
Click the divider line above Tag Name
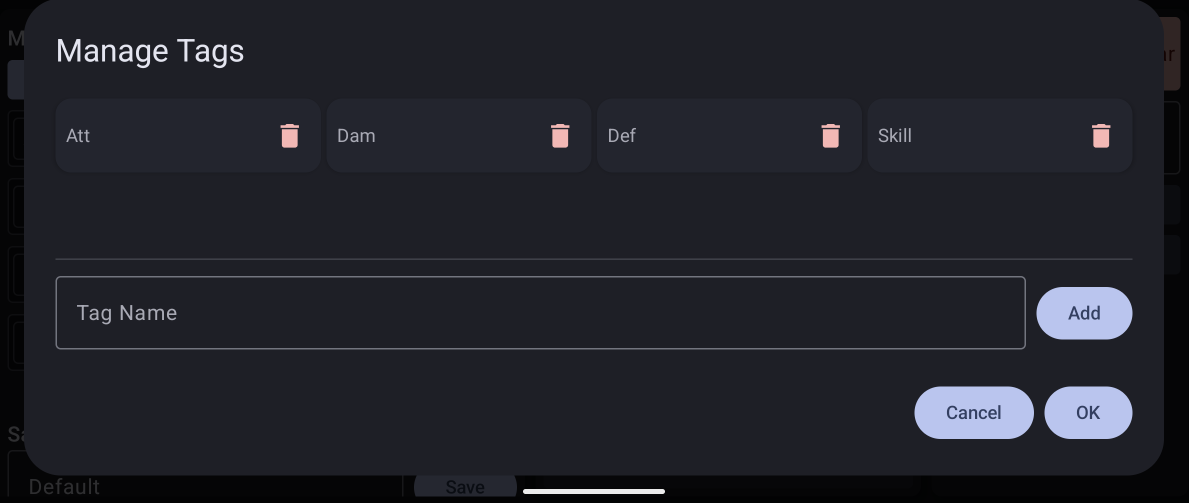[594, 259]
